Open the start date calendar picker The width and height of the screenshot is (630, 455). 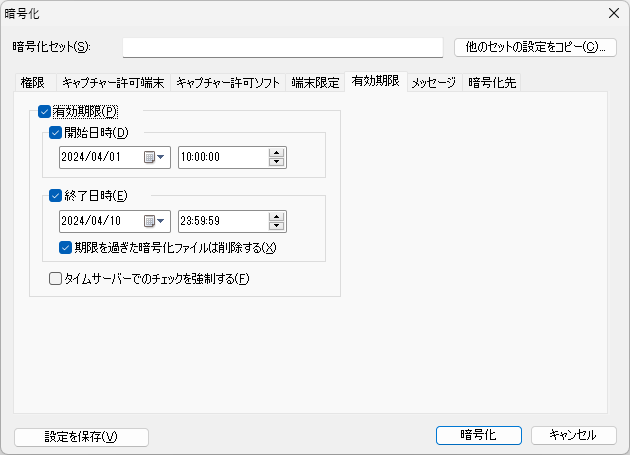[154, 157]
